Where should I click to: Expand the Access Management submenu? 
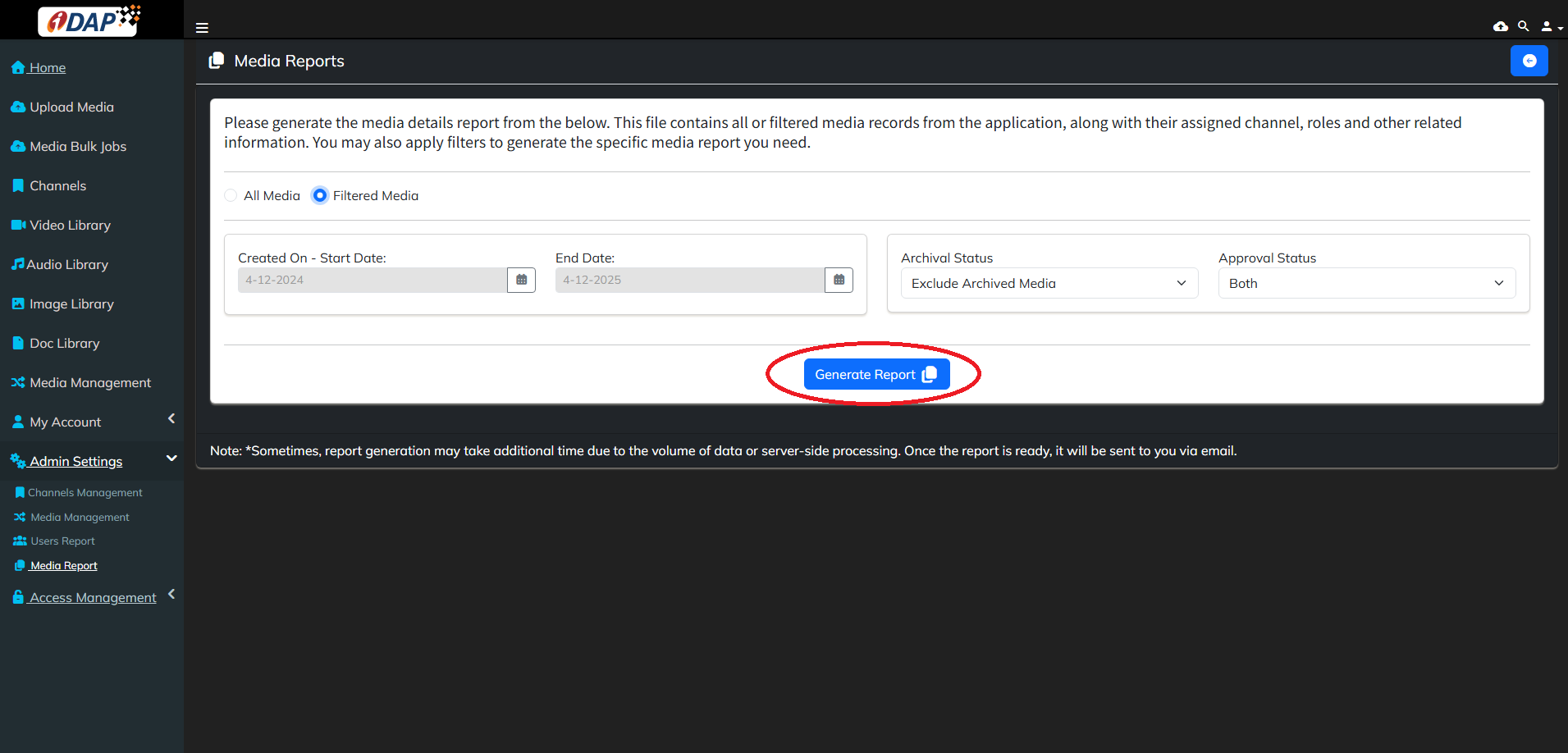[x=171, y=595]
